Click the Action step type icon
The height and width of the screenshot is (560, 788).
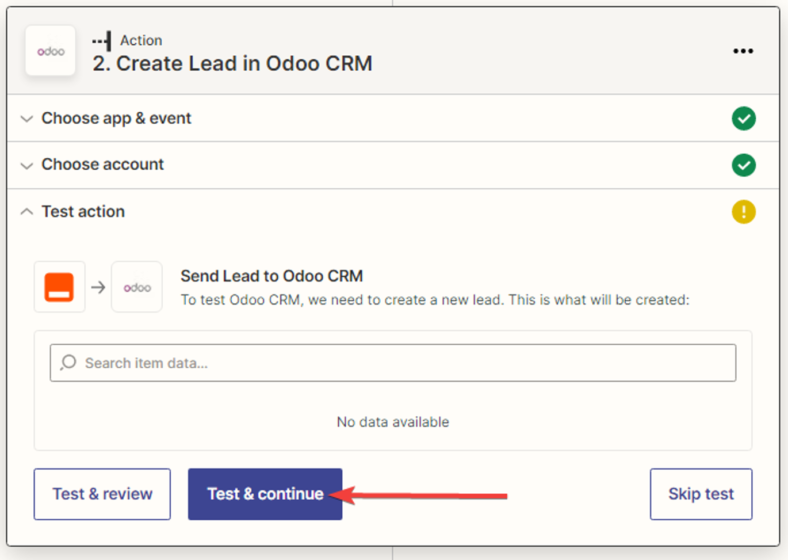tap(101, 41)
